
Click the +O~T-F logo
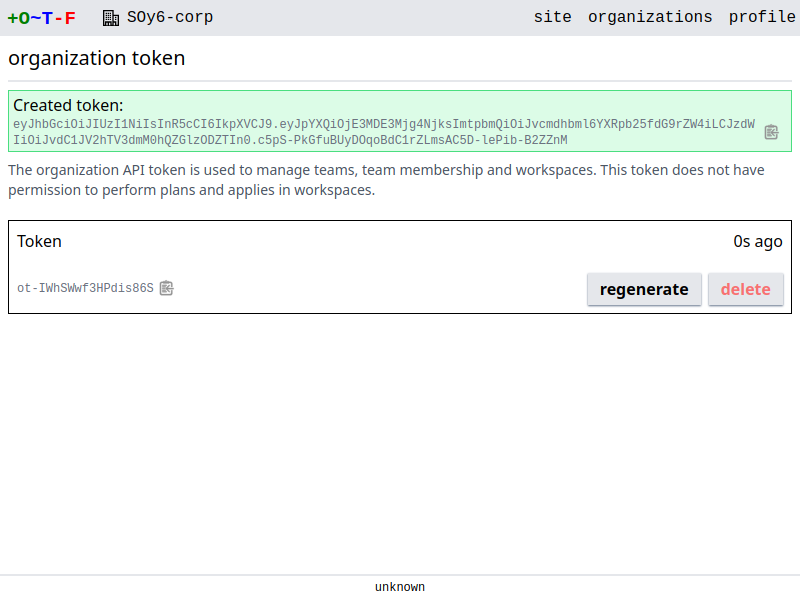(42, 17)
